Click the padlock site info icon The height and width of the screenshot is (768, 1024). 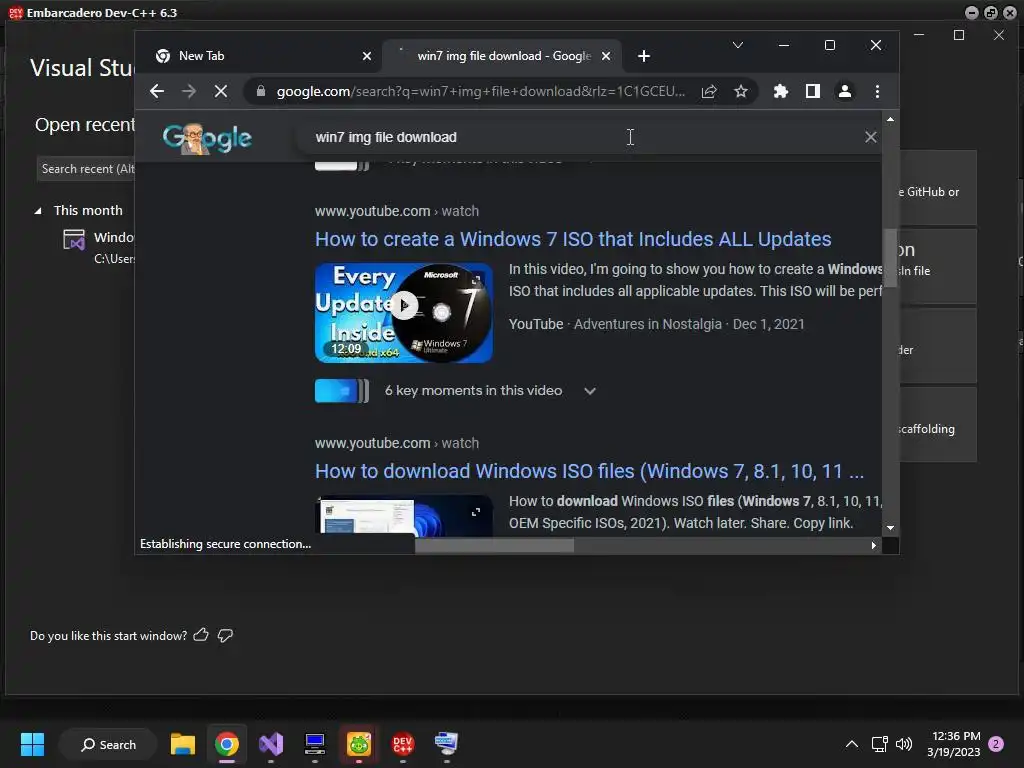261,91
